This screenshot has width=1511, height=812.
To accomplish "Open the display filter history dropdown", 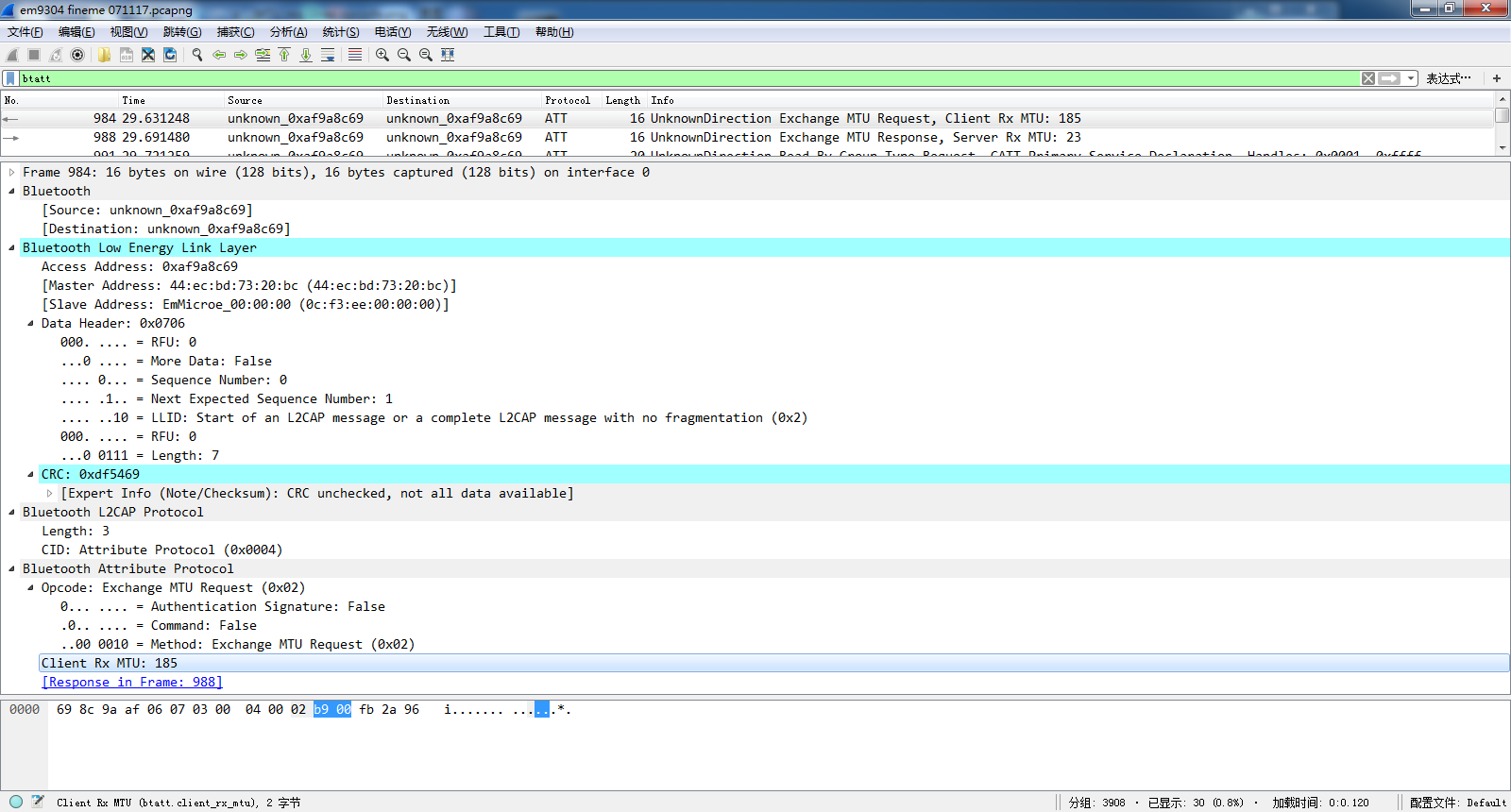I will [x=1411, y=78].
